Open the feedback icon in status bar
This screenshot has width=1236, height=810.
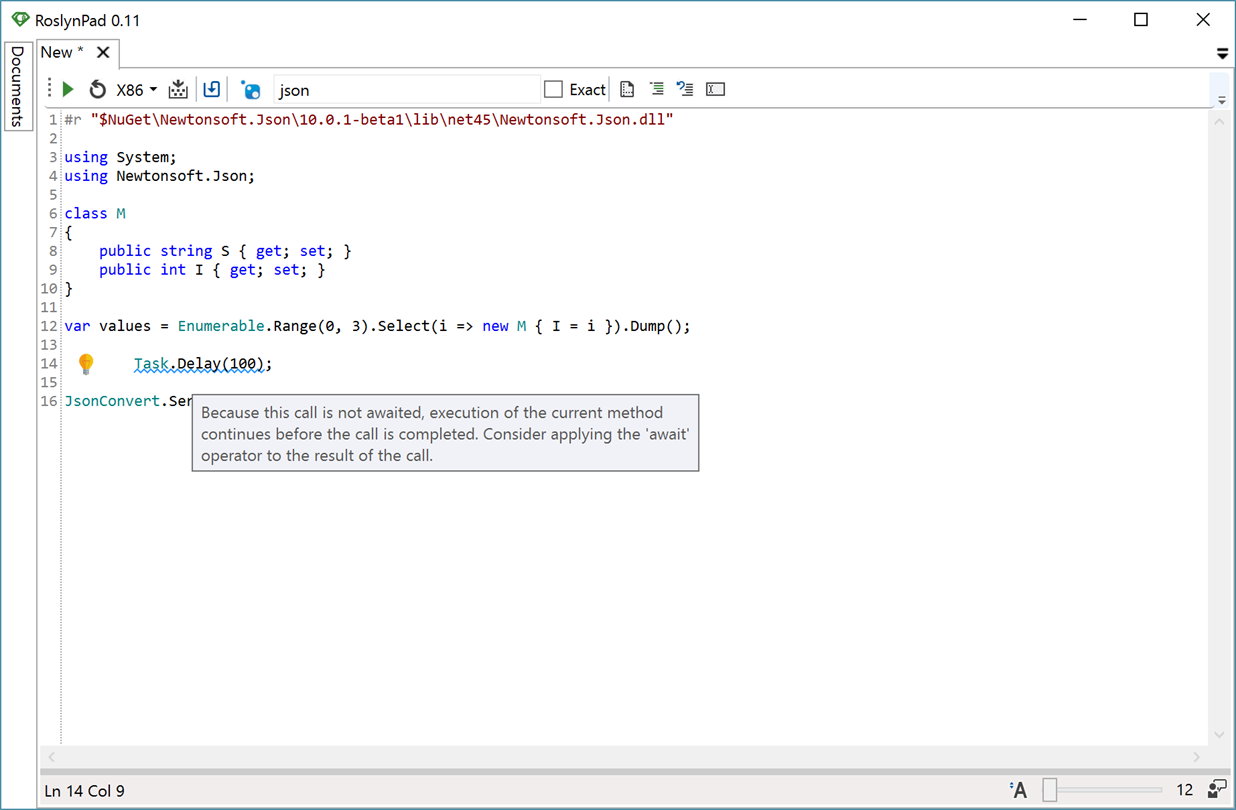tap(1217, 790)
